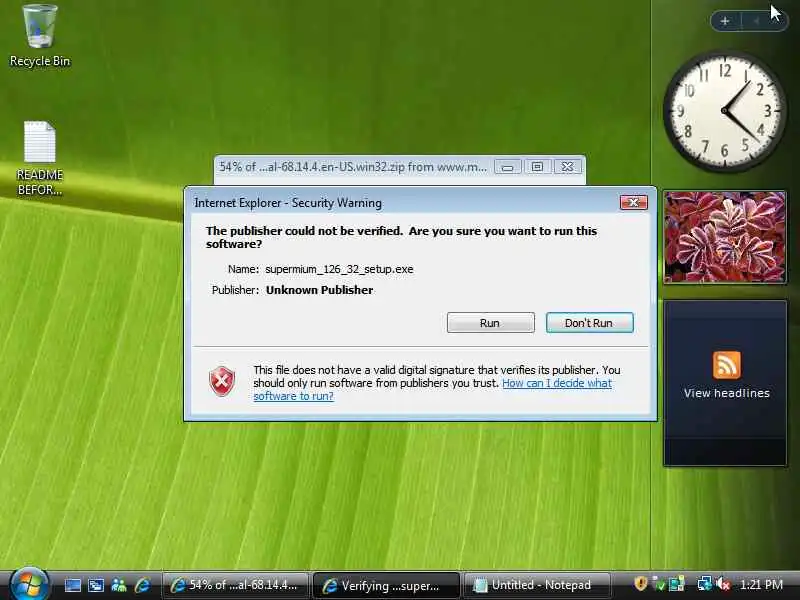This screenshot has width=800, height=600.
Task: Click the muted volume speaker tray icon
Action: 722,583
